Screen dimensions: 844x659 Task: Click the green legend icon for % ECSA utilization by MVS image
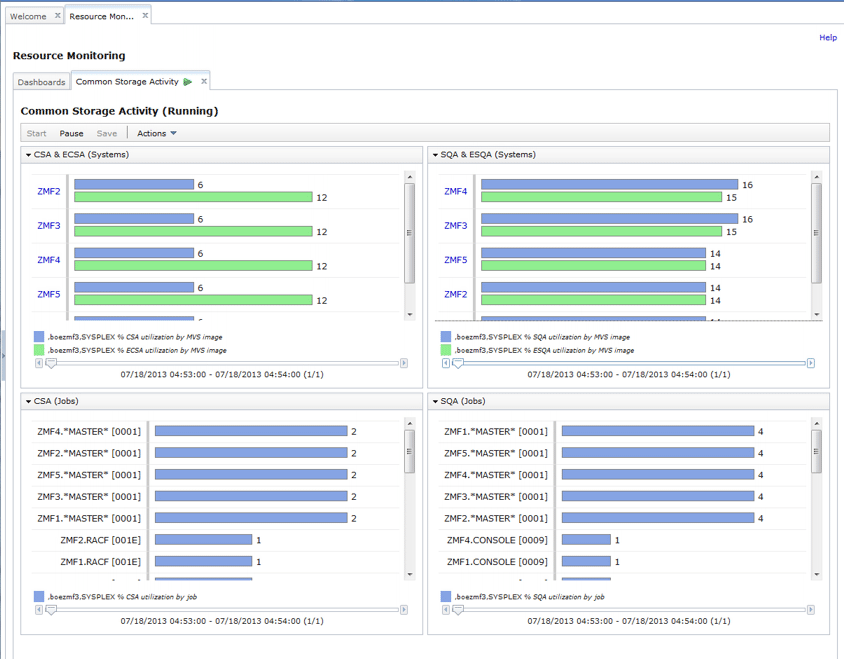tap(40, 352)
